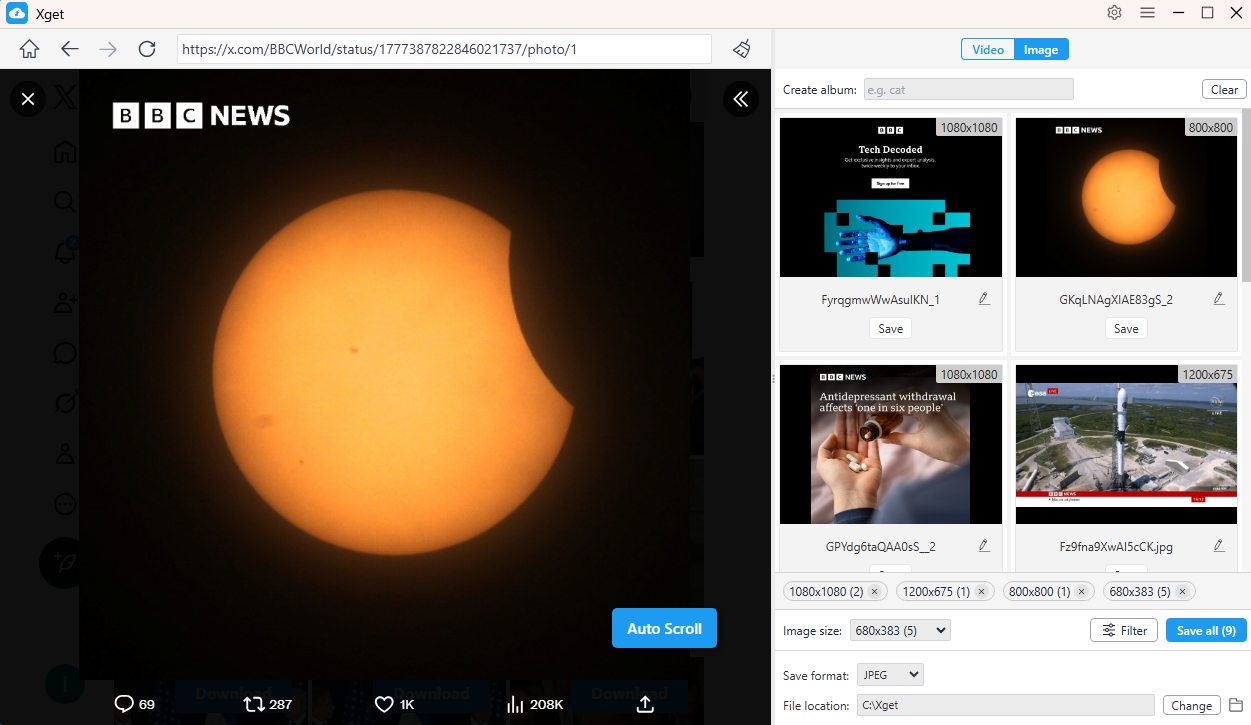Edit the Fz9fna9XwAI5cCK.jpg file name
Screen dimensions: 1251x725
tap(1219, 546)
